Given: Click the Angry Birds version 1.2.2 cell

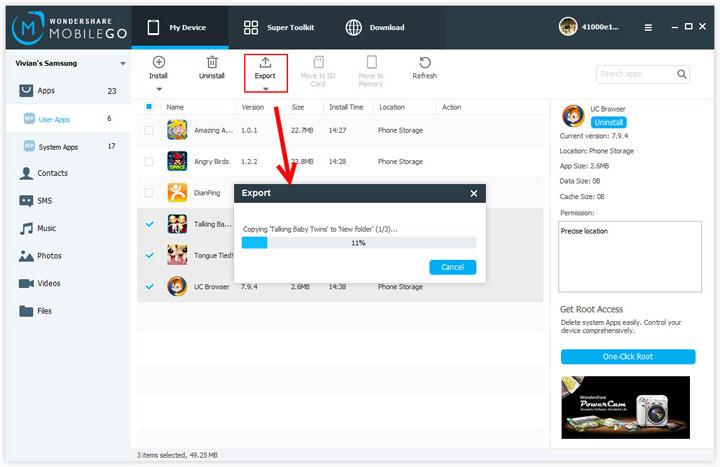Looking at the screenshot, I should pos(249,162).
